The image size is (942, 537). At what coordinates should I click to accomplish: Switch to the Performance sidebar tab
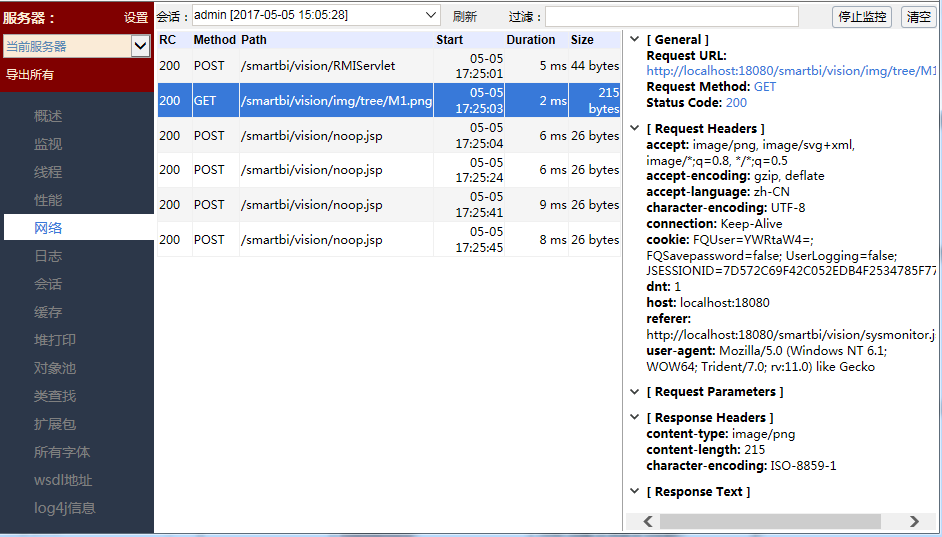[x=48, y=200]
